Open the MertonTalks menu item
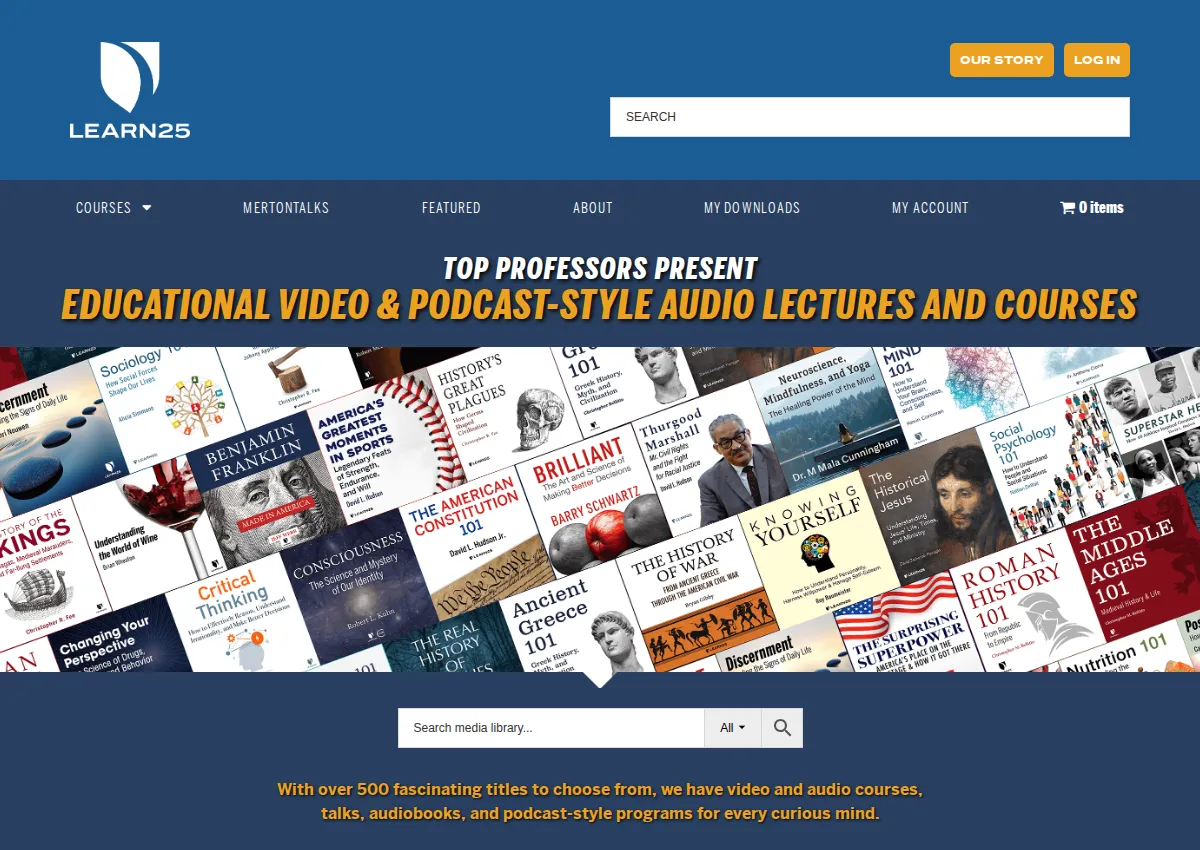The image size is (1200, 850). pos(286,208)
